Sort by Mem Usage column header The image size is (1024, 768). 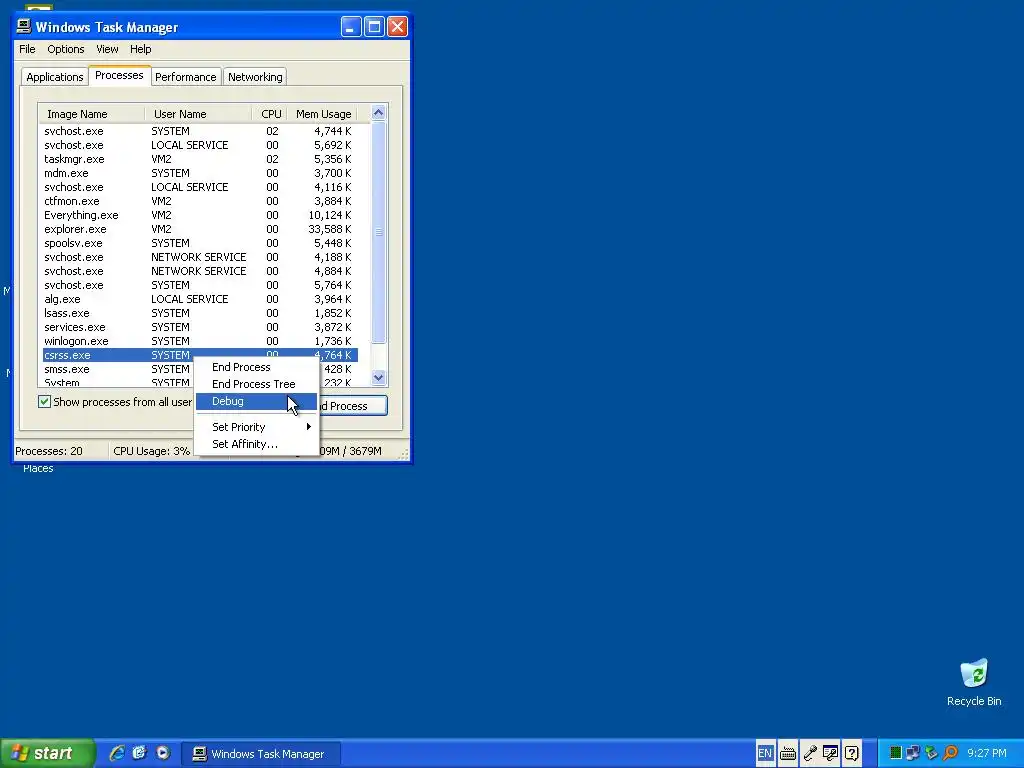(323, 114)
